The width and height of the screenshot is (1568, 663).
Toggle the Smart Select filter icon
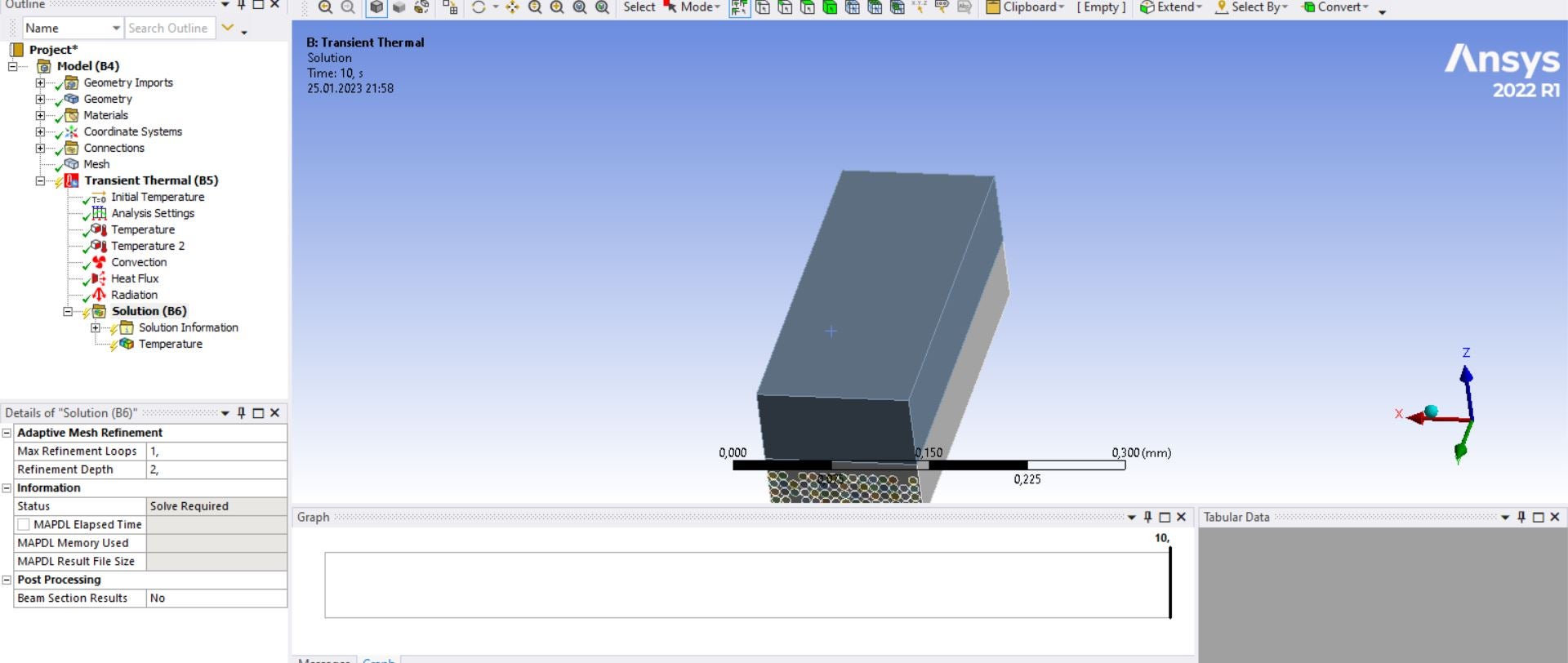click(740, 7)
